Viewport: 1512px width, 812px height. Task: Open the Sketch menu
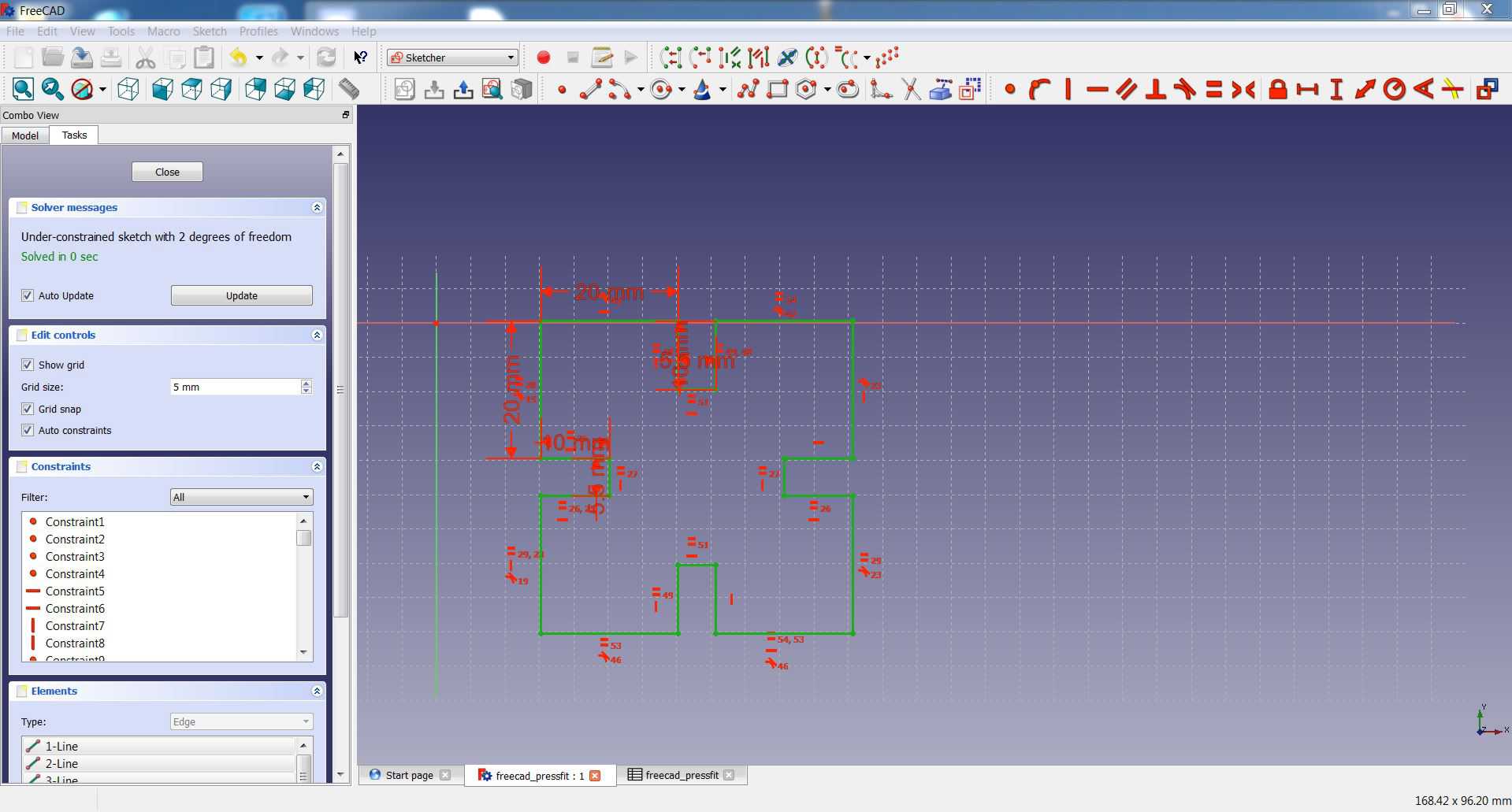point(210,32)
